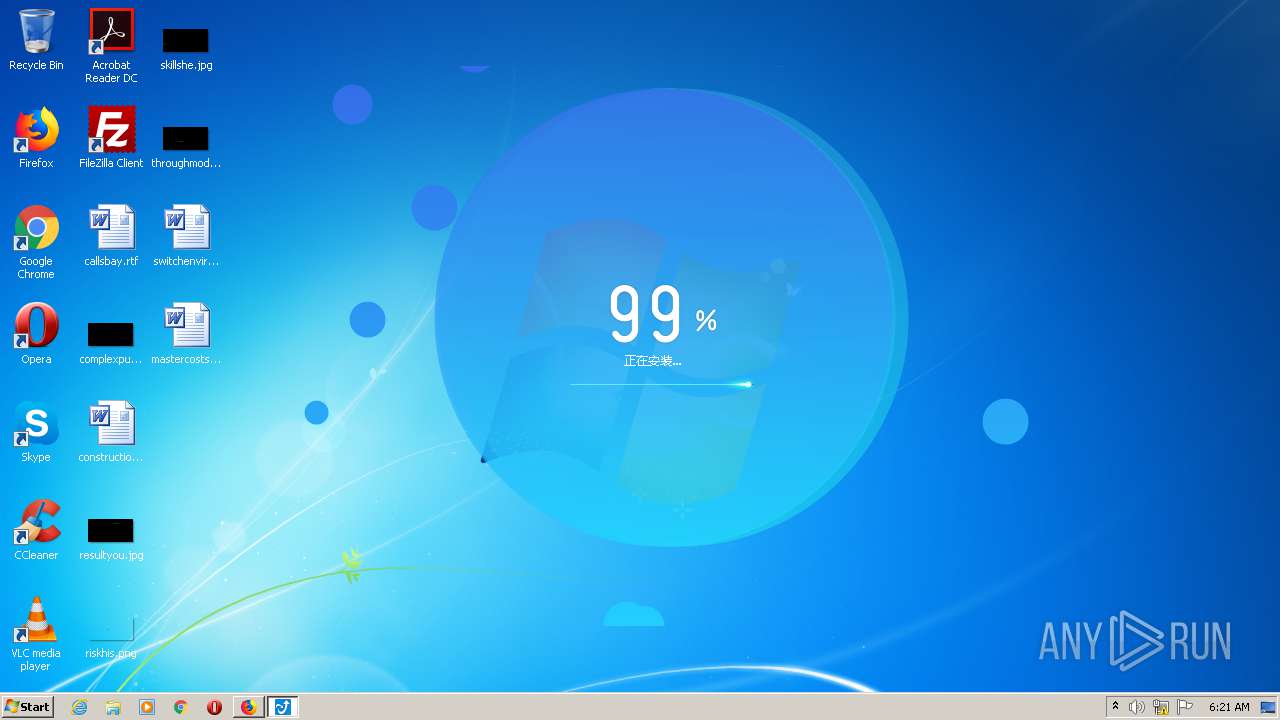This screenshot has height=720, width=1280.
Task: Open Windows Explorer folder in taskbar
Action: [x=113, y=707]
